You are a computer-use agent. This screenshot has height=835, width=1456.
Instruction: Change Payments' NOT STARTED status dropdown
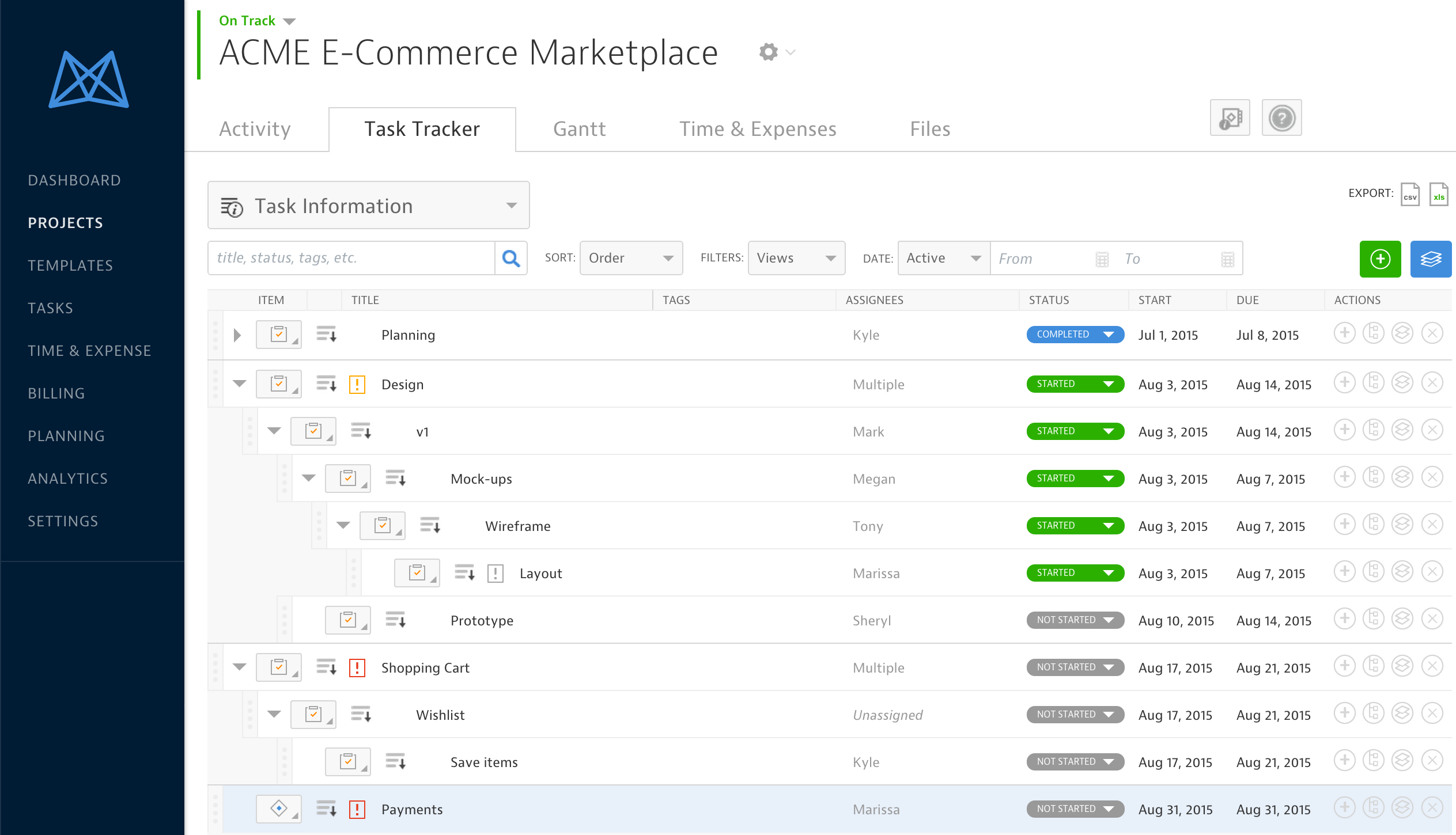1075,809
